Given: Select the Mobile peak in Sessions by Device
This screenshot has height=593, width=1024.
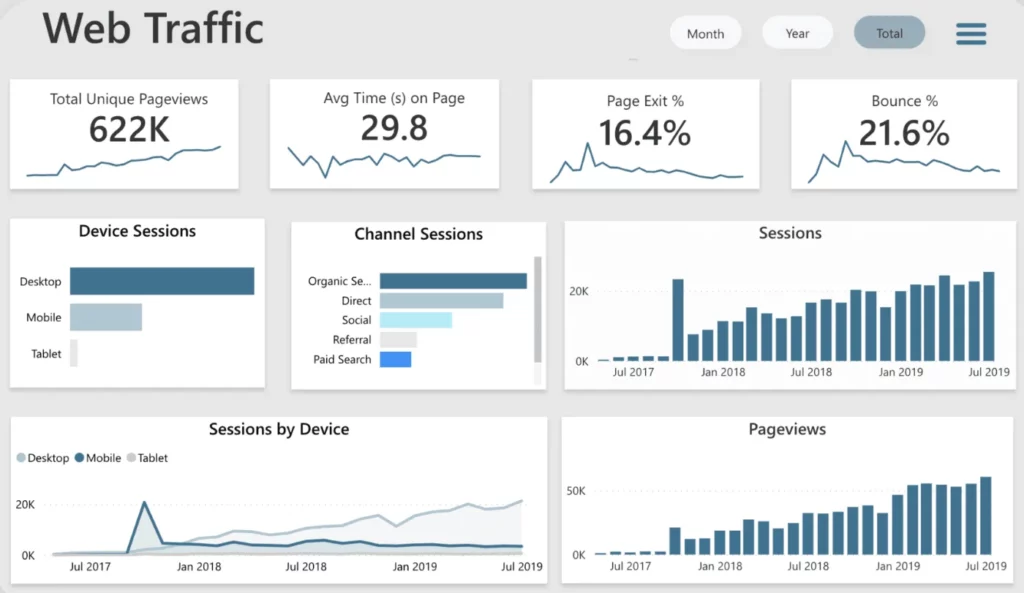Looking at the screenshot, I should (x=144, y=503).
